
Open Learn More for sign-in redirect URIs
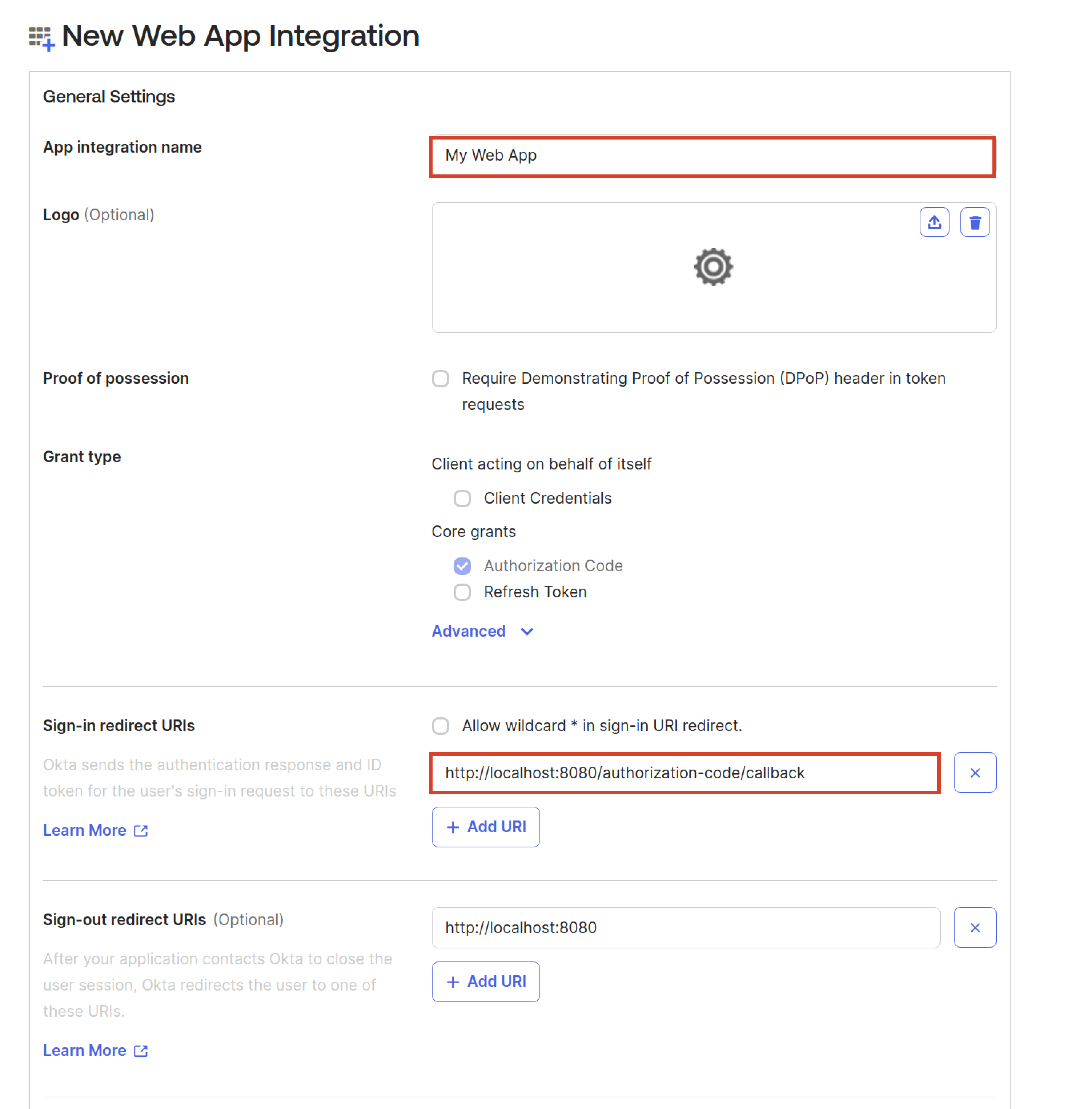[84, 830]
